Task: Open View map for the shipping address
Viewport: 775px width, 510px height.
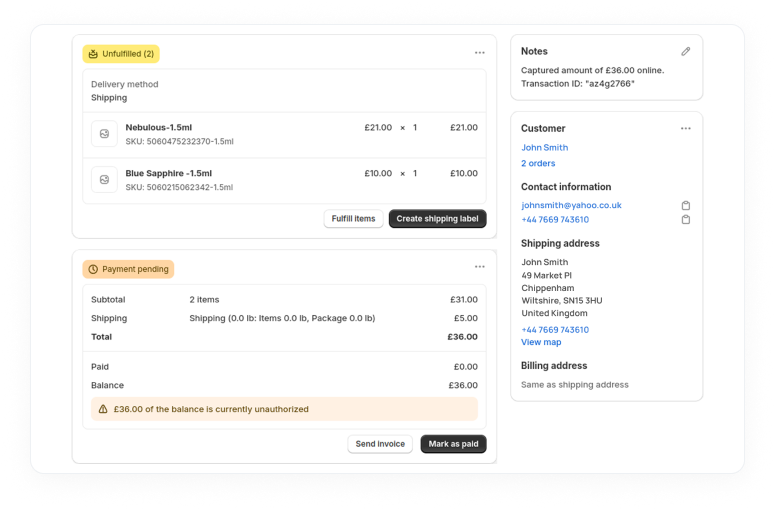Action: pos(541,342)
